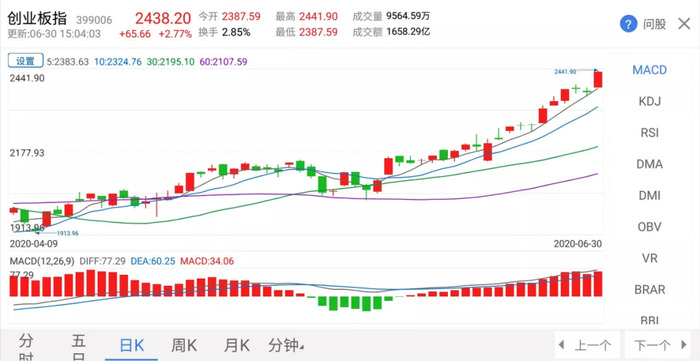Image resolution: width=700 pixels, height=361 pixels.
Task: Click the stock name 创业板指
Action: [37, 18]
